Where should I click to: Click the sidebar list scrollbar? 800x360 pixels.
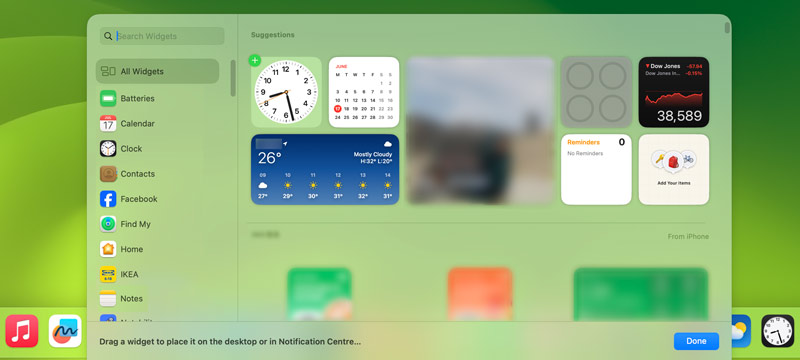pos(233,78)
